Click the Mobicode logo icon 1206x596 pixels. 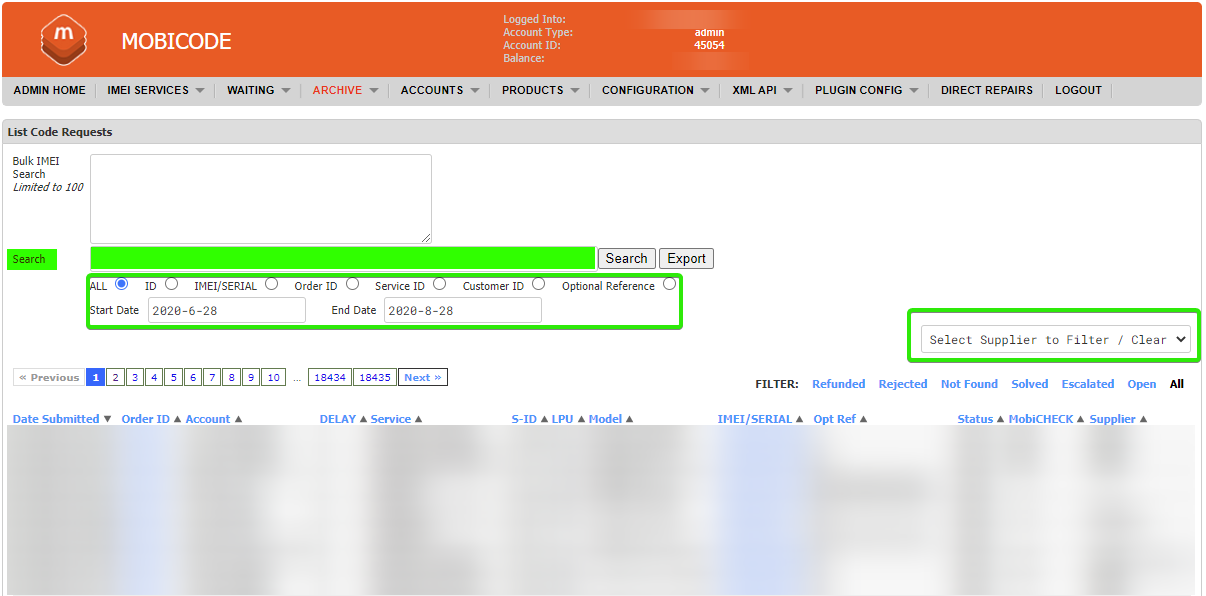point(64,40)
